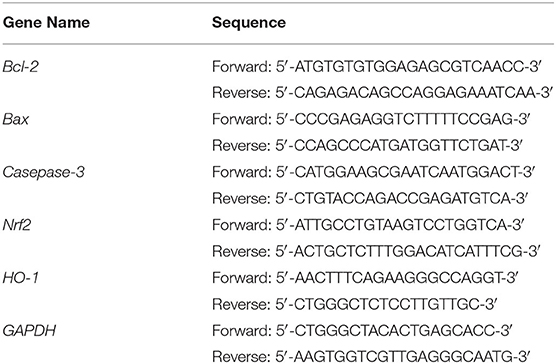Click the Bcl-2 forward primer sequence
The width and height of the screenshot is (556, 364).
377,67
